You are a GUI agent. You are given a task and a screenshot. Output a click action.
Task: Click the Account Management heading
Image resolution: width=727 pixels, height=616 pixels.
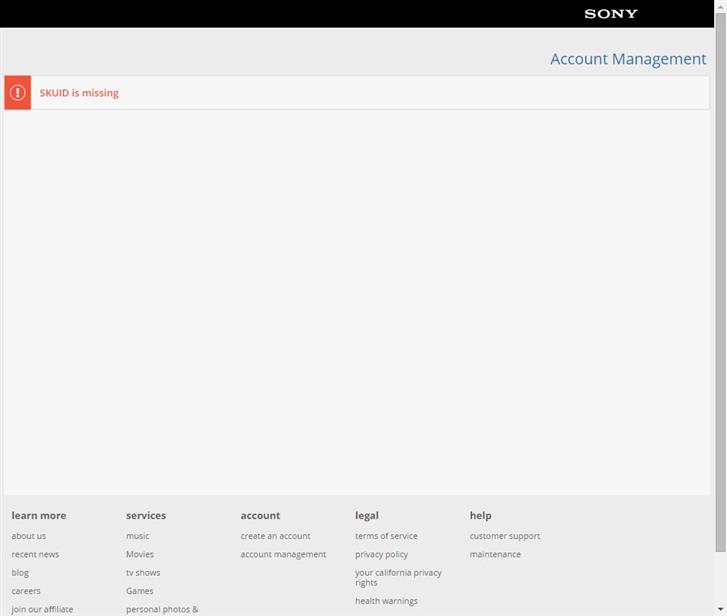[628, 59]
